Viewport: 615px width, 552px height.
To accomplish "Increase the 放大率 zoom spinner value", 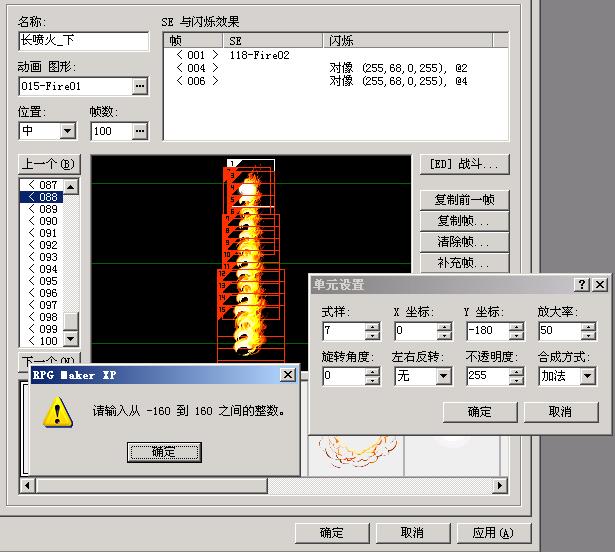I will click(588, 326).
